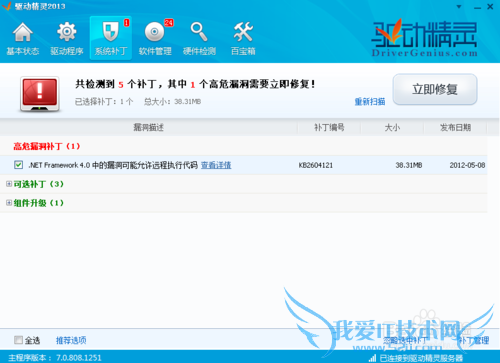Click the 已选择补丁: 1 个 summary text
This screenshot has height=363, width=500.
[x=104, y=102]
